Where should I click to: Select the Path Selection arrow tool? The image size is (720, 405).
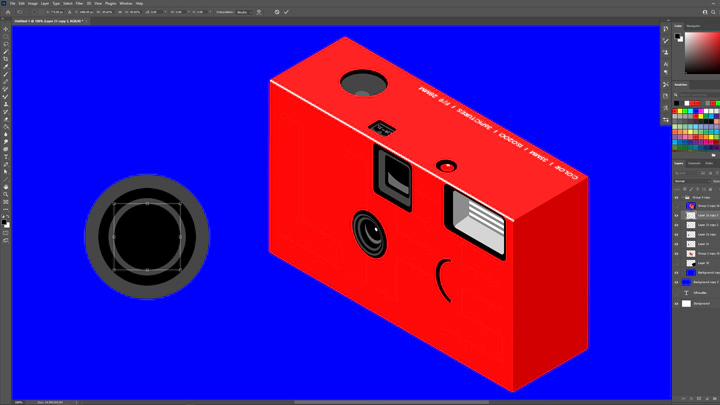point(6,172)
